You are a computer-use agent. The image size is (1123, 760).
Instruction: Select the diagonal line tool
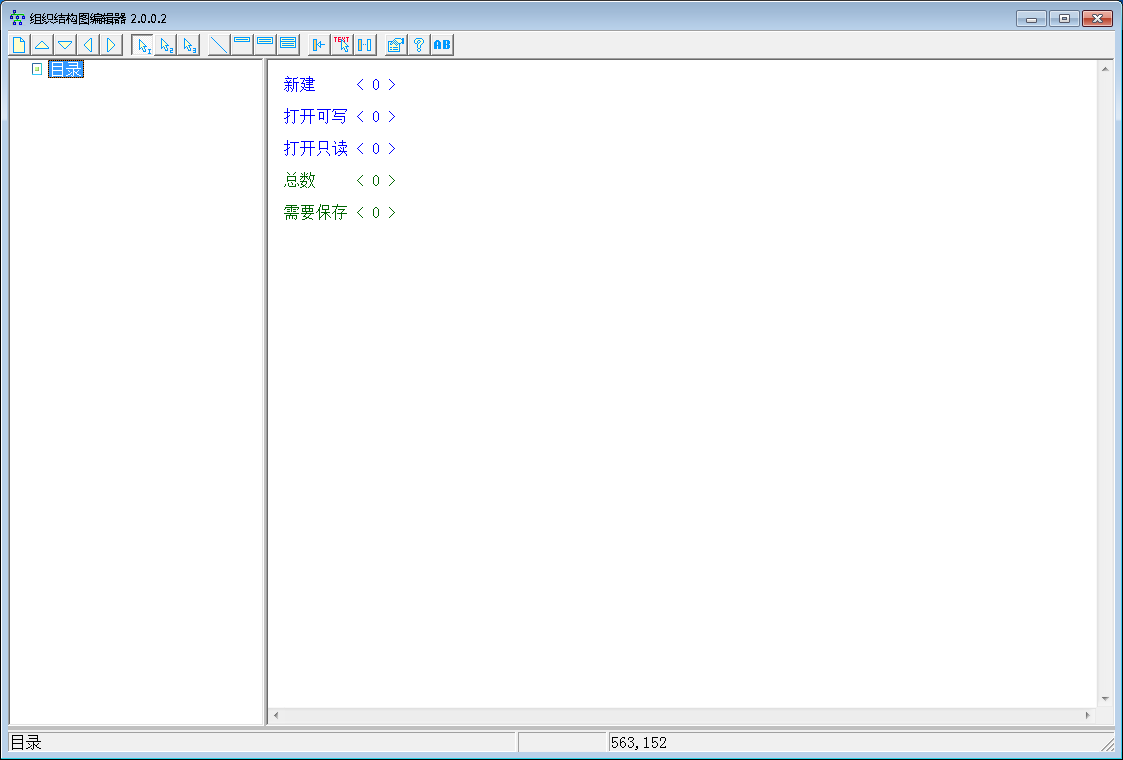point(219,45)
